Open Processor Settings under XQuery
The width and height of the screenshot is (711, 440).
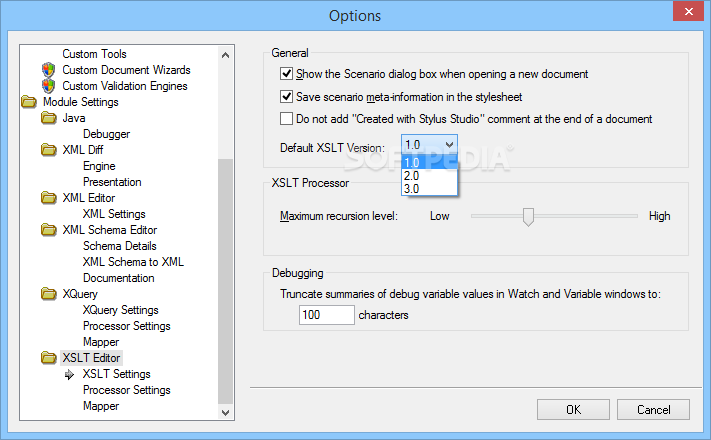pyautogui.click(x=127, y=326)
